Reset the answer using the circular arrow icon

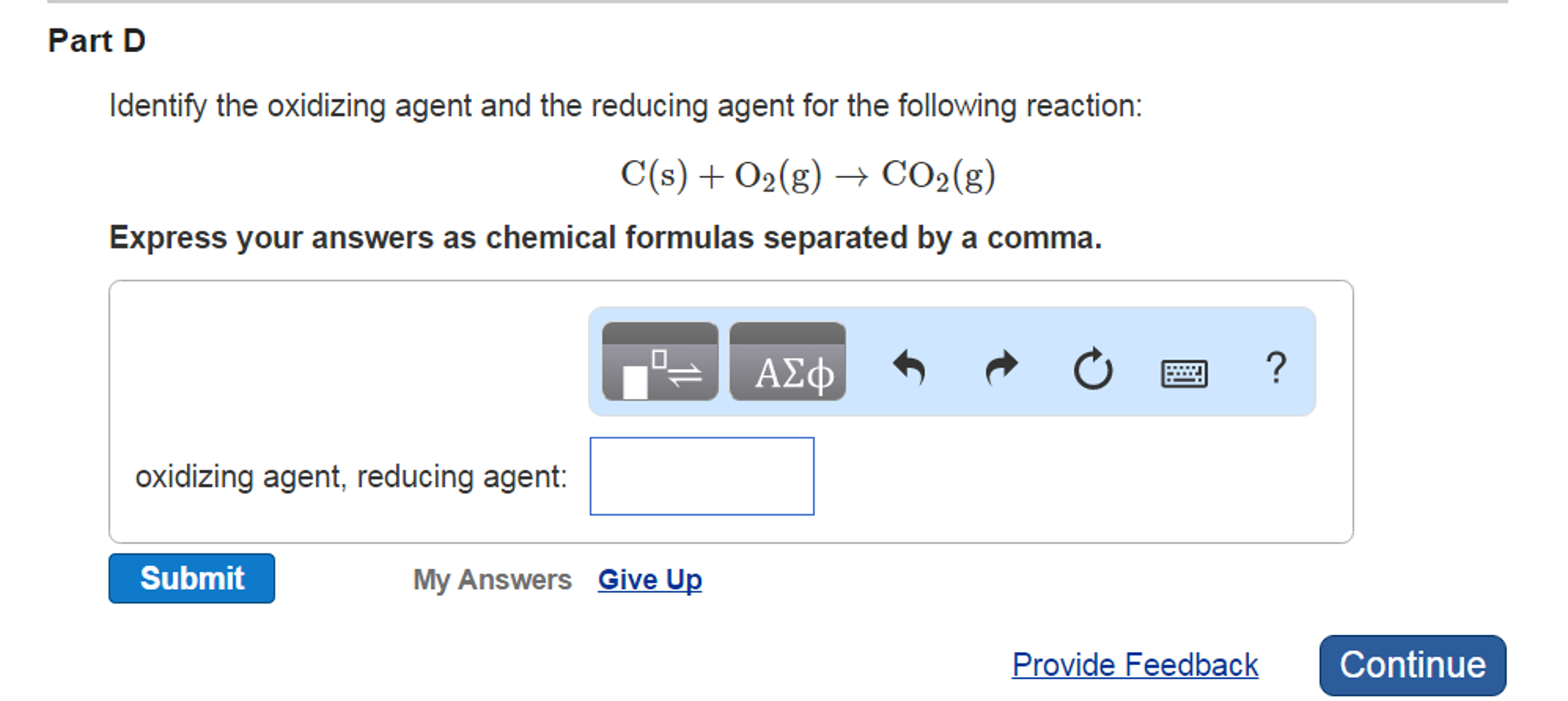point(1094,368)
